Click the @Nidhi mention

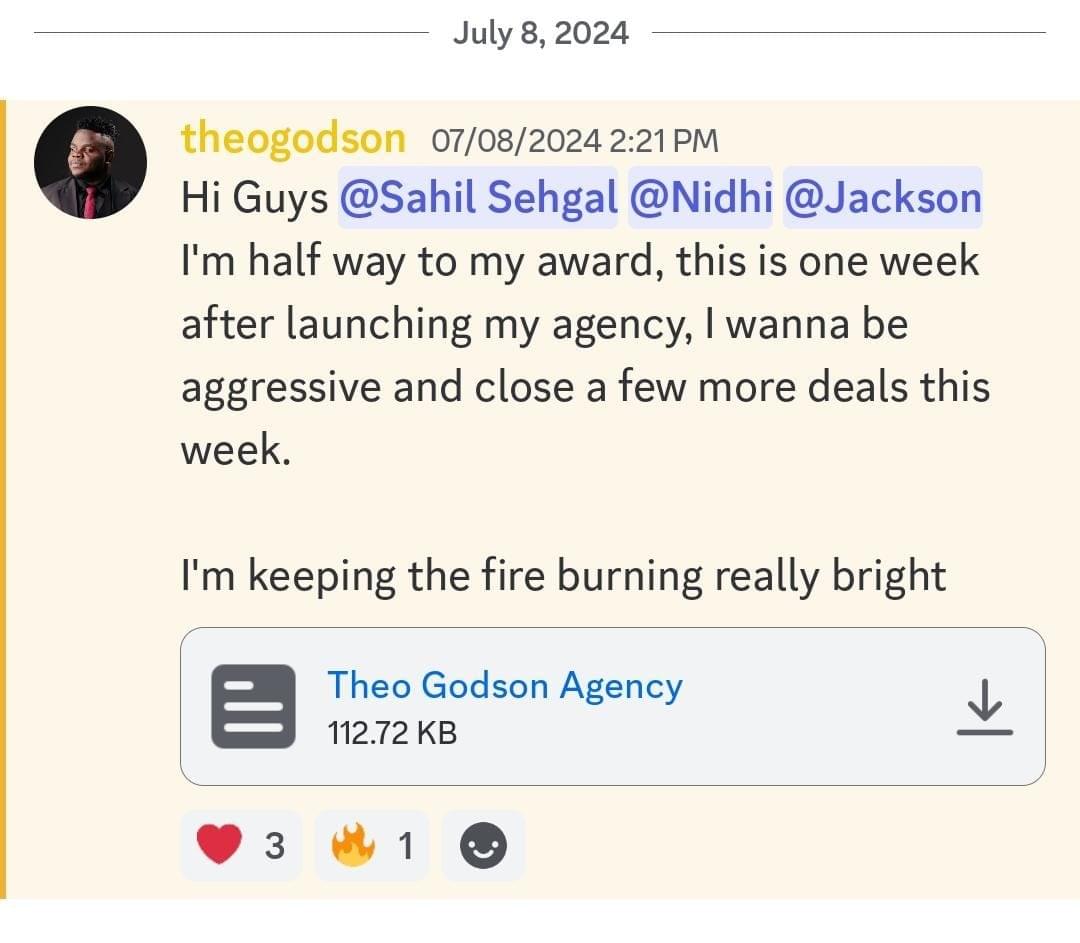tap(700, 198)
